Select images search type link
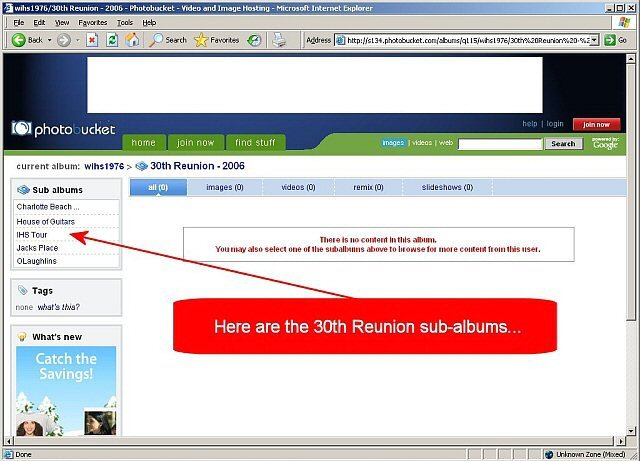Image resolution: width=640 pixels, height=461 pixels. (x=393, y=143)
